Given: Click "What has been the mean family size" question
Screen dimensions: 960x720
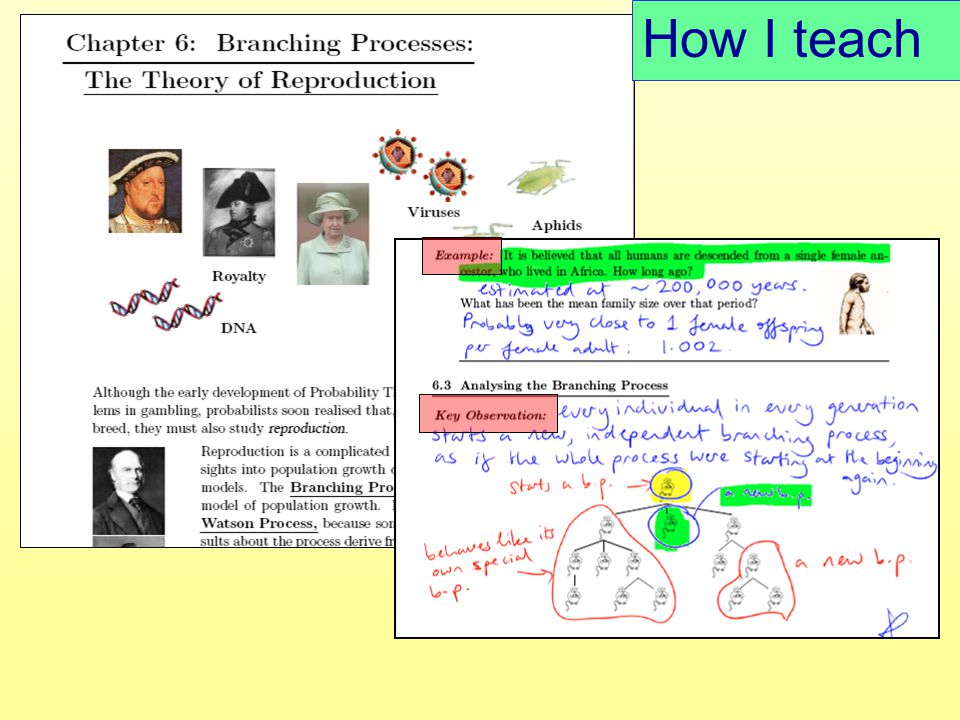Looking at the screenshot, I should tap(609, 304).
